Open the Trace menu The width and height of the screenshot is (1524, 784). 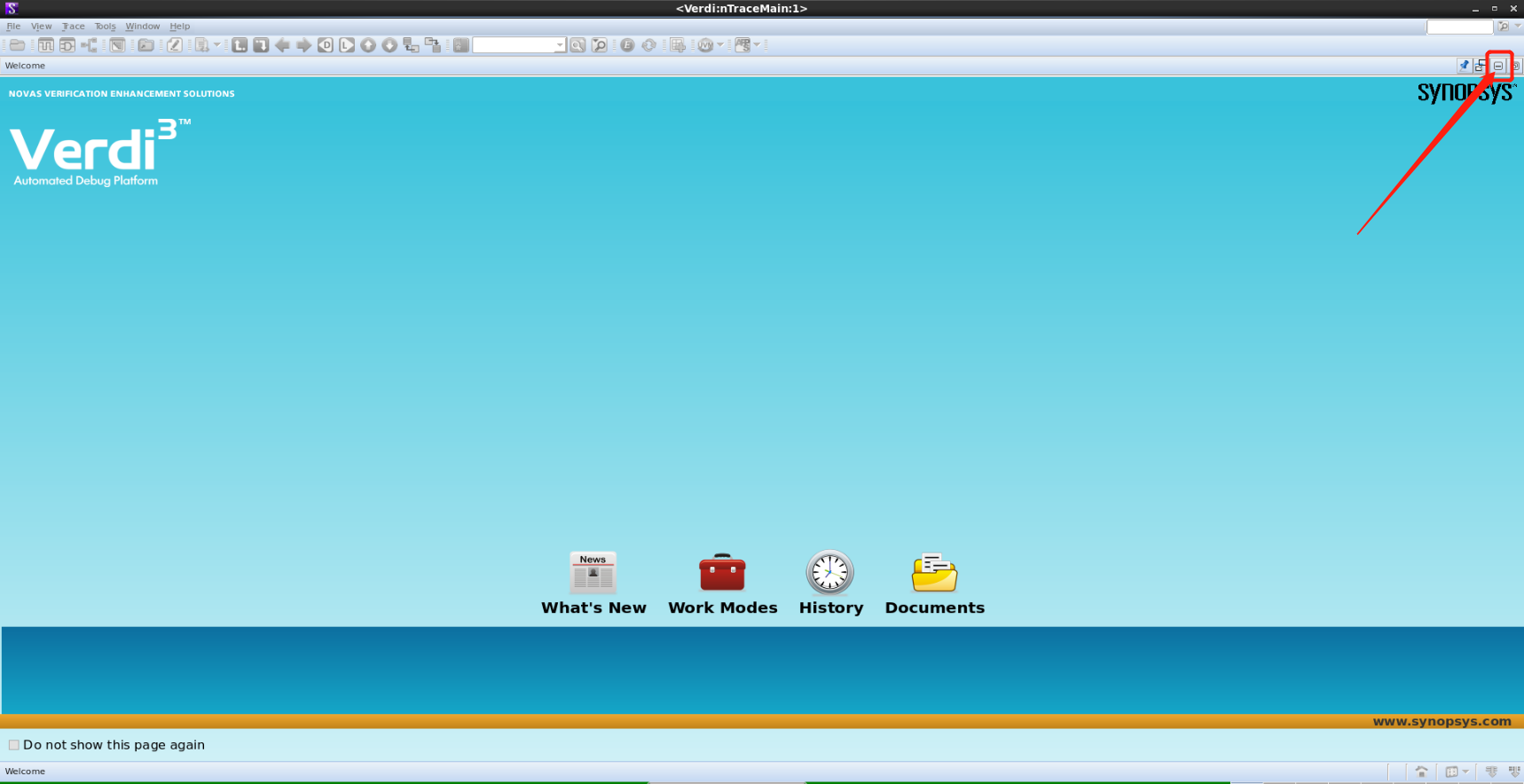click(73, 27)
